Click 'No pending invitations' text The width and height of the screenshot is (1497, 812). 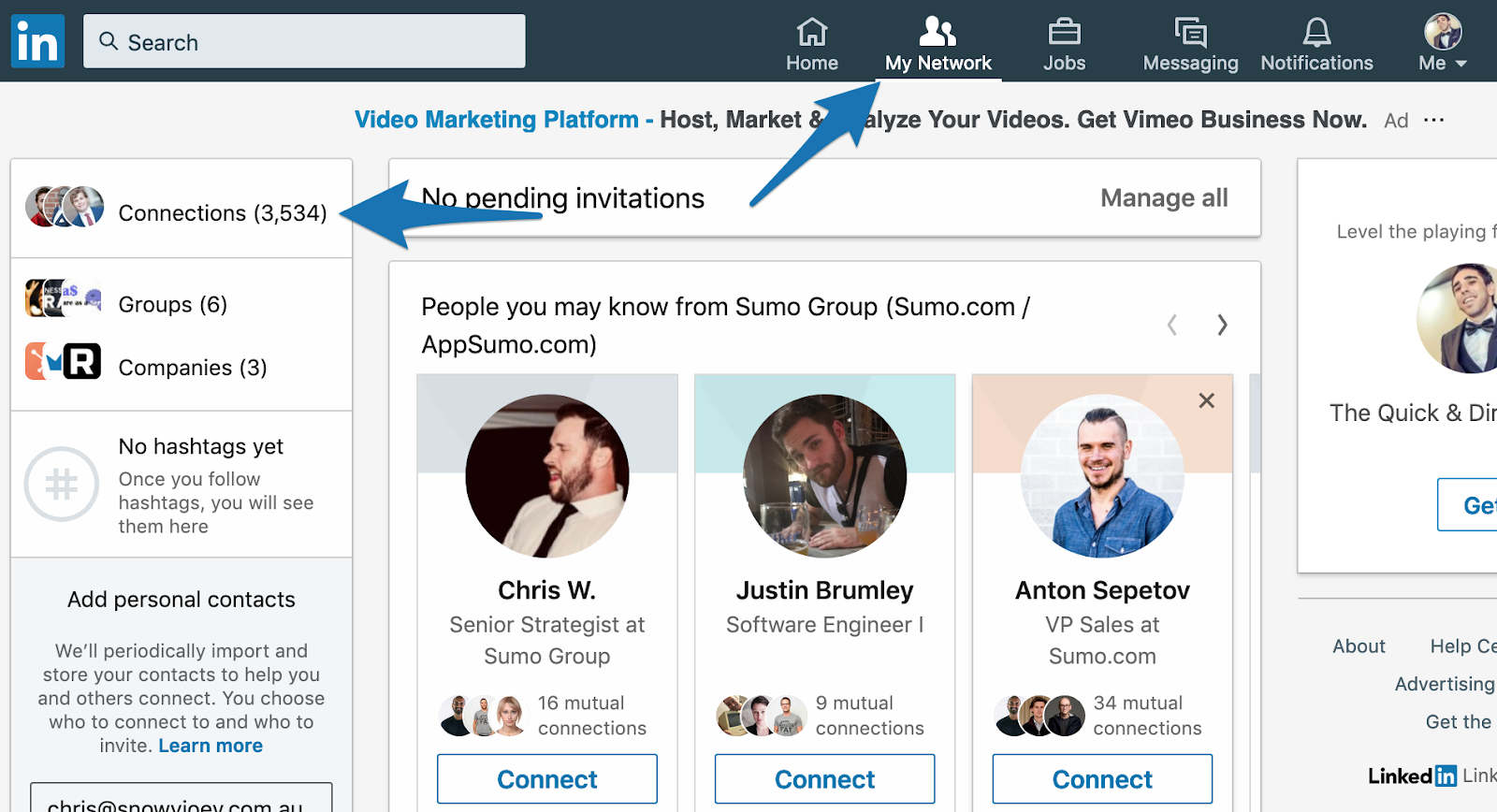(x=563, y=198)
